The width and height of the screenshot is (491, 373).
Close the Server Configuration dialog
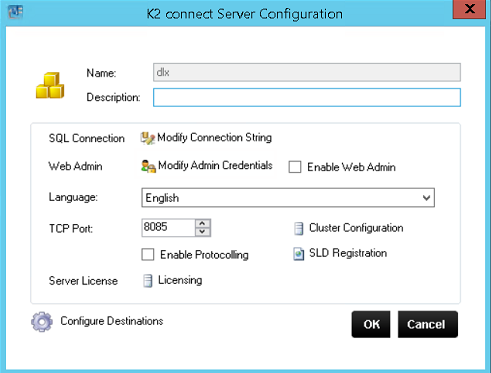click(469, 9)
